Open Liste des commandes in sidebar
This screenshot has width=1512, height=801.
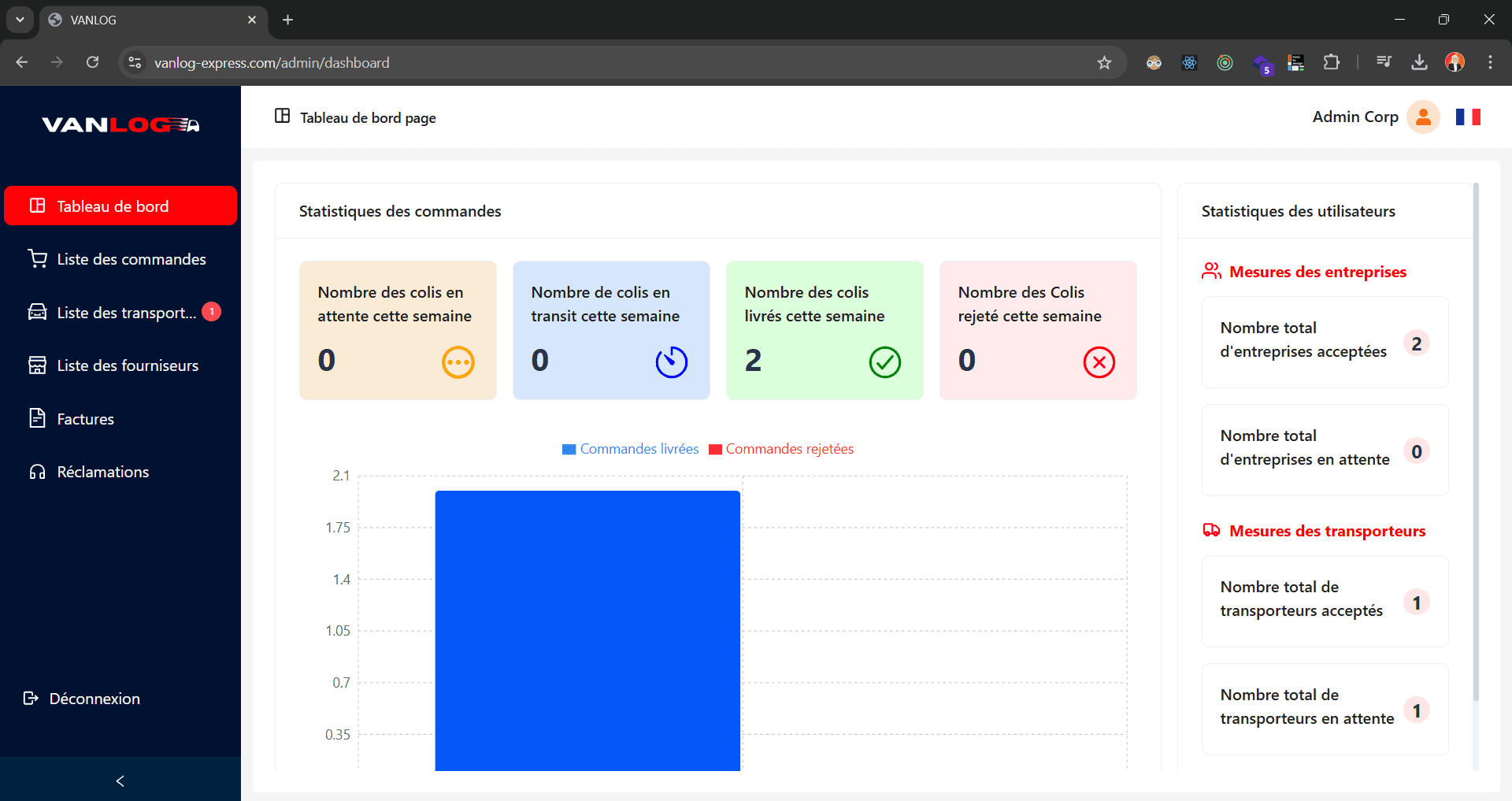tap(120, 259)
